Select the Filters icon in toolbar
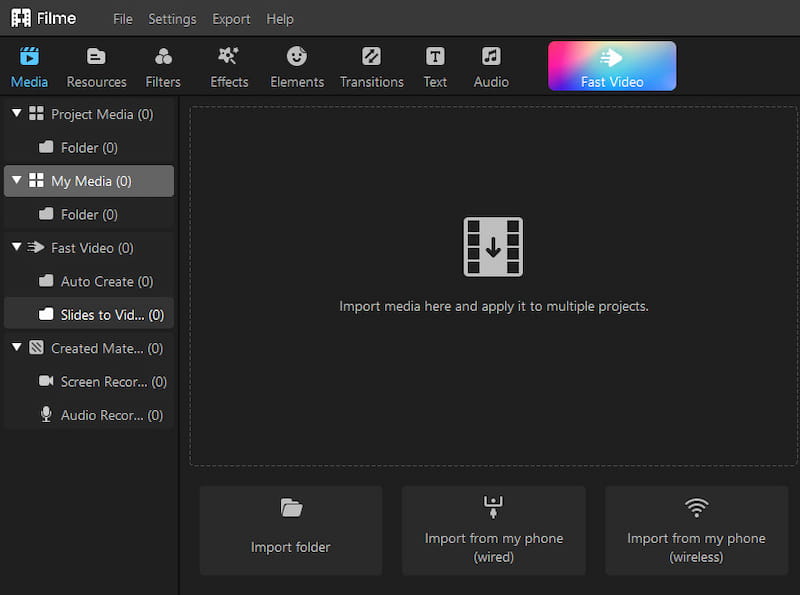The height and width of the screenshot is (595, 800). click(163, 57)
